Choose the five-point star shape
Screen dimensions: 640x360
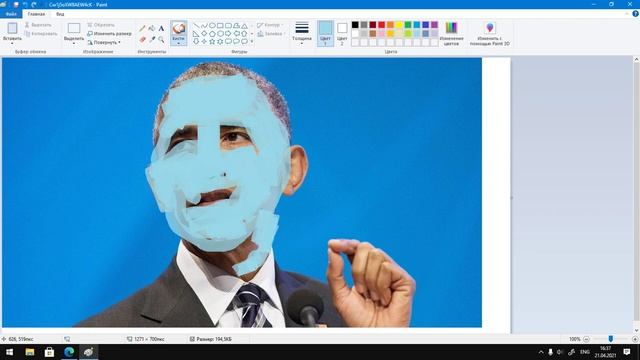tap(212, 41)
